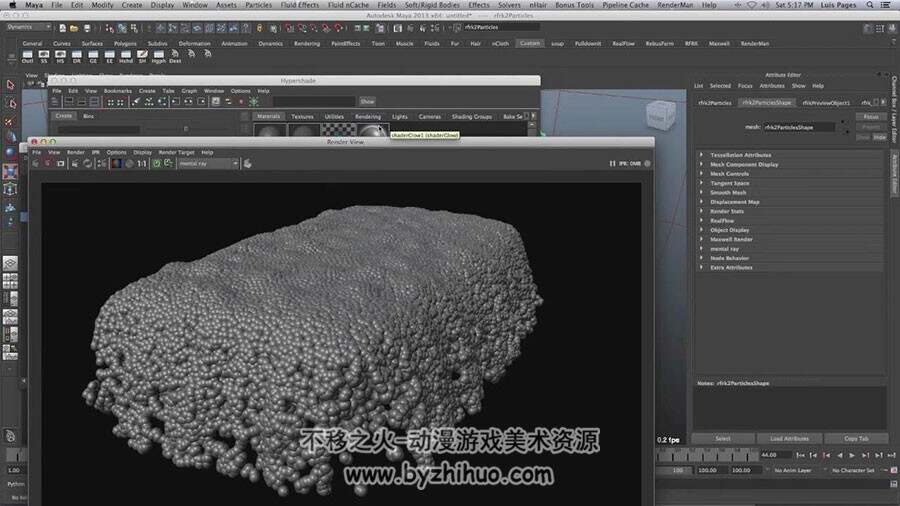This screenshot has width=900, height=506.
Task: Select the Lasso tool in toolbox
Action: tap(10, 103)
